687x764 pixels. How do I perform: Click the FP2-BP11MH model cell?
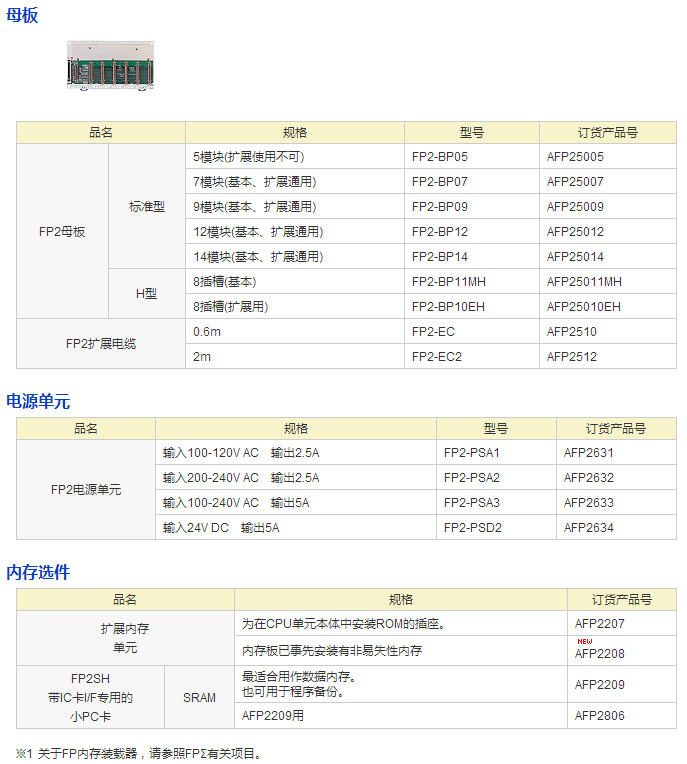coord(448,282)
